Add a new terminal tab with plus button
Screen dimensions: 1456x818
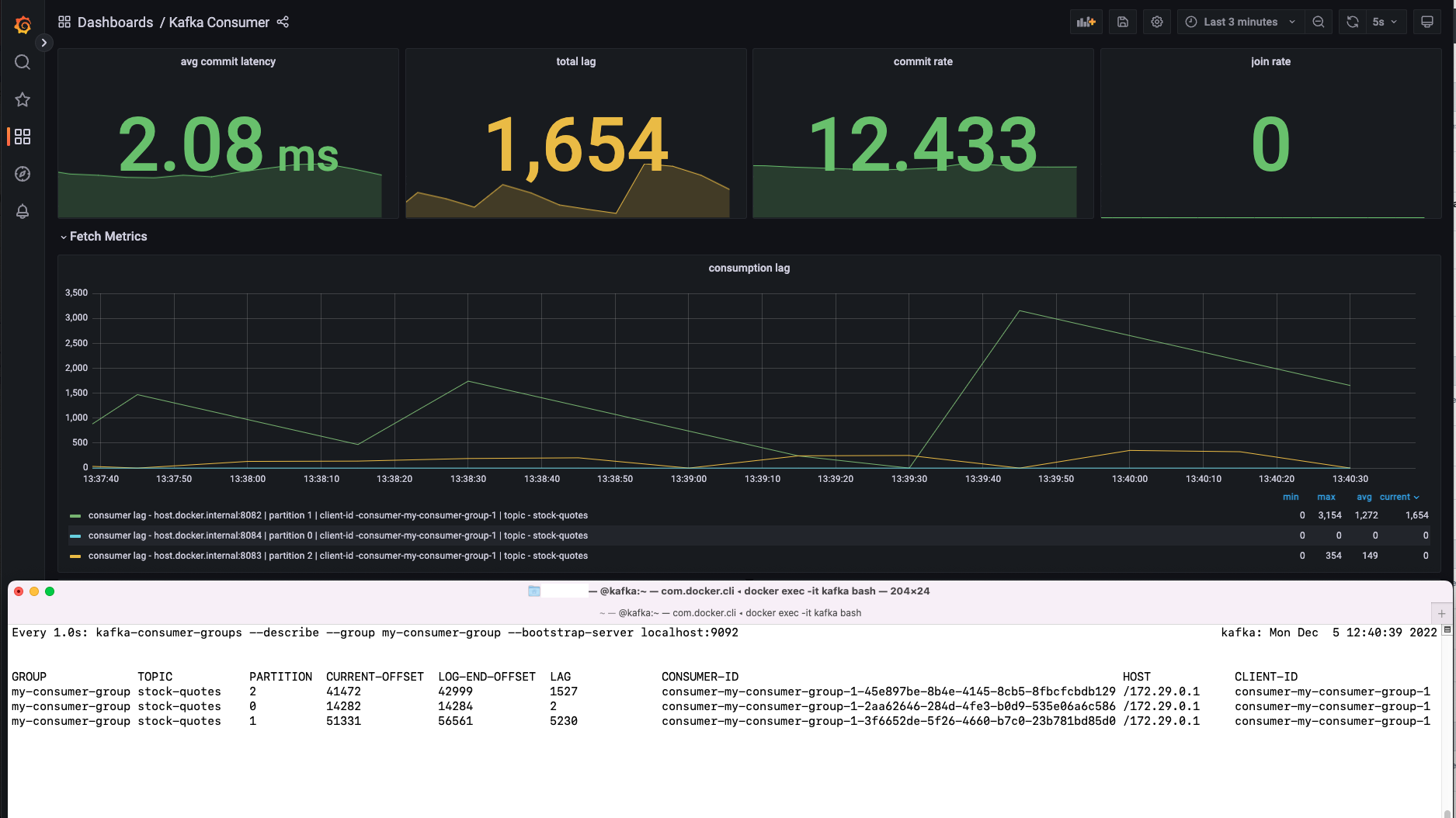[x=1441, y=613]
